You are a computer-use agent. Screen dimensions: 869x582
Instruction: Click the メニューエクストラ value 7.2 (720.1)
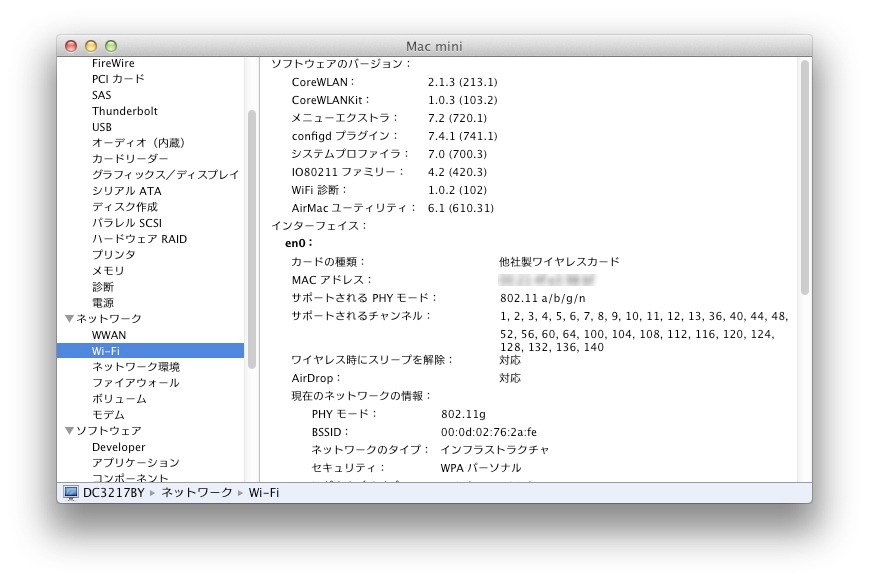coord(457,118)
